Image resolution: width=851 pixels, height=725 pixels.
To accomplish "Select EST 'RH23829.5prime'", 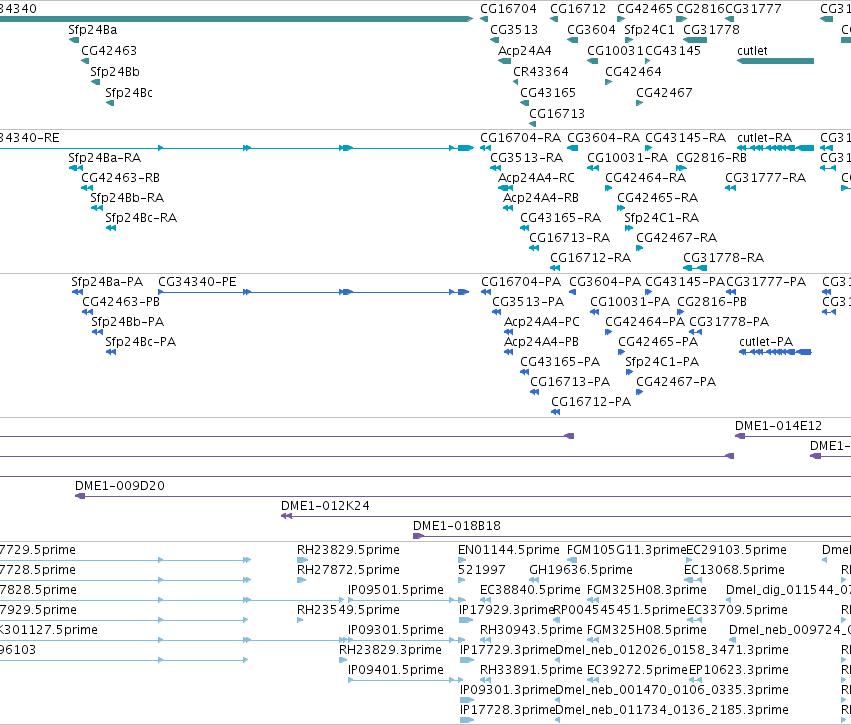I will (348, 550).
